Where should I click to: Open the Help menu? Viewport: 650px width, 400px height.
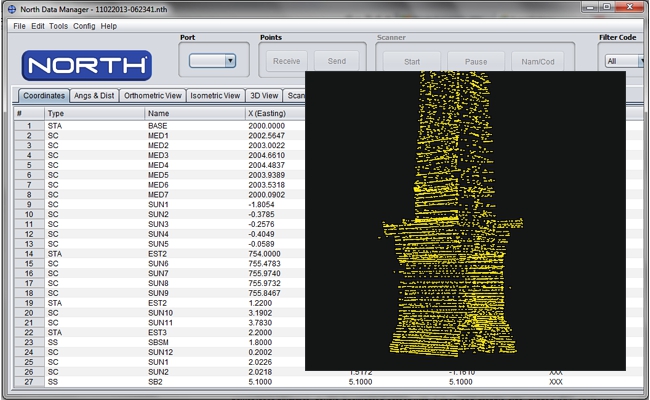click(x=109, y=26)
